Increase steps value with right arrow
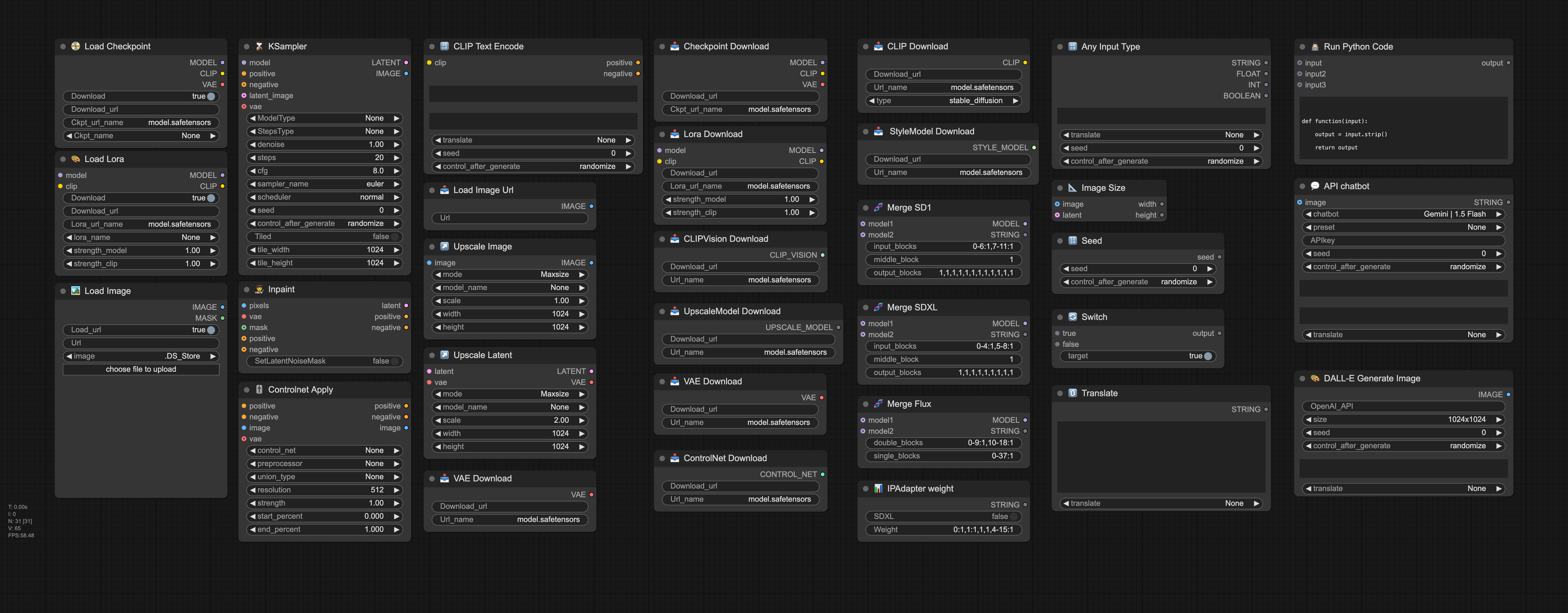1568x613 pixels. click(x=396, y=158)
